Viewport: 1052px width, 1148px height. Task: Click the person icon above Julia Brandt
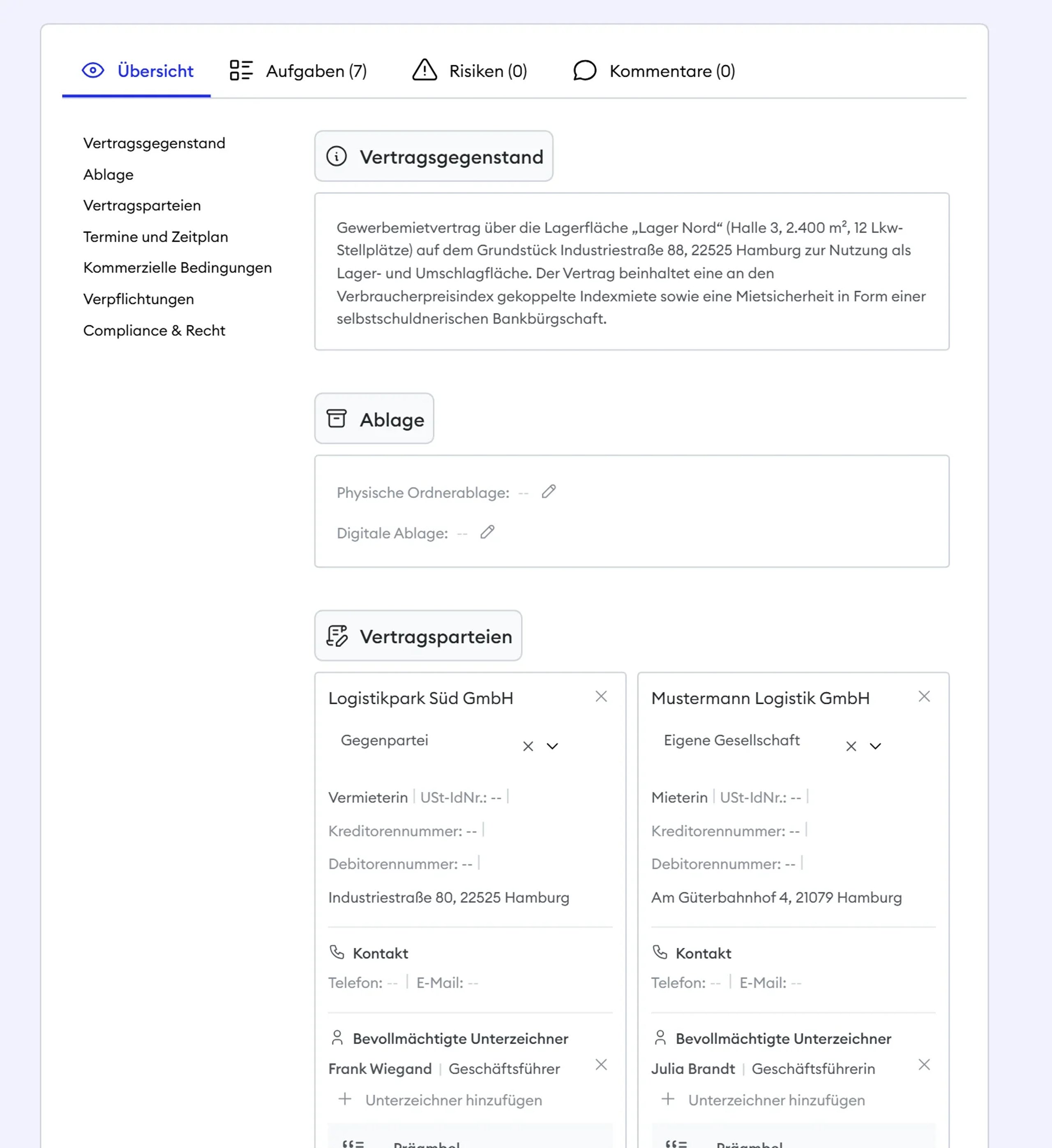click(x=660, y=1037)
